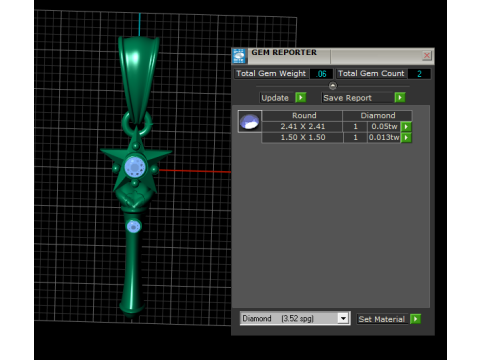This screenshot has height=360, width=480.
Task: Click quantity 1 in 2.41 X 2.41 row
Action: pyautogui.click(x=355, y=127)
